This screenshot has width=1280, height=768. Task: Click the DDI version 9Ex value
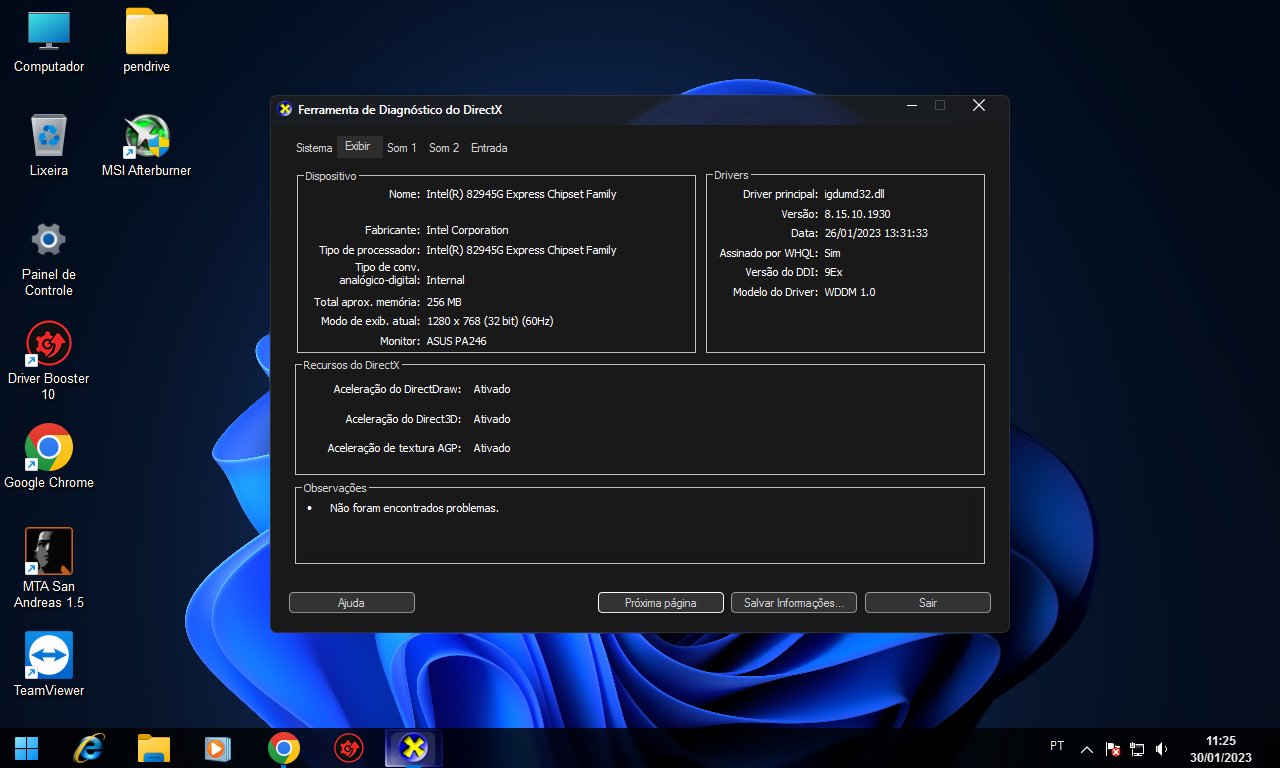click(833, 272)
